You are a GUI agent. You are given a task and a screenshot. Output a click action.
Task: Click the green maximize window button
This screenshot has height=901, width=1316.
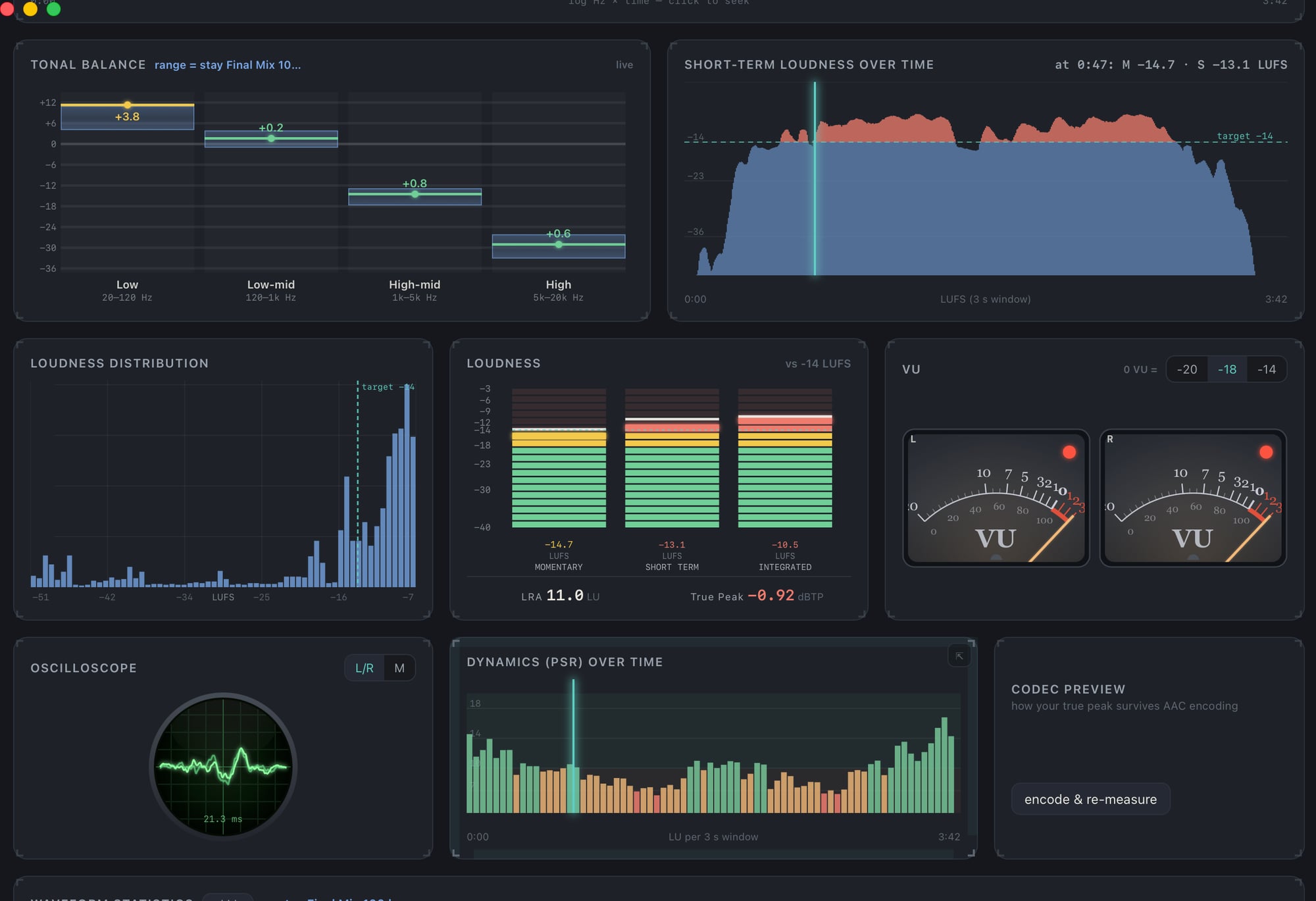coord(54,9)
